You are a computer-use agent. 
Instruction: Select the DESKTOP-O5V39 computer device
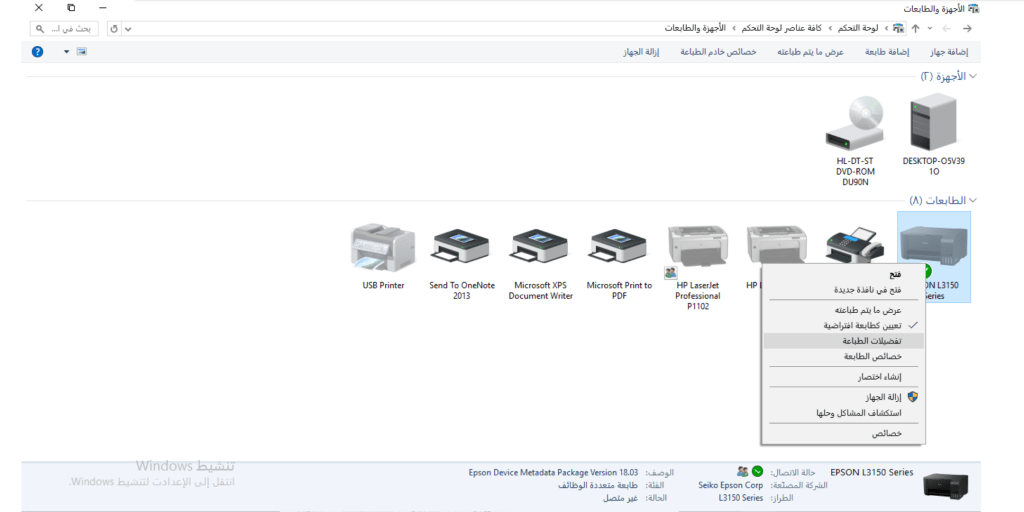(x=933, y=125)
